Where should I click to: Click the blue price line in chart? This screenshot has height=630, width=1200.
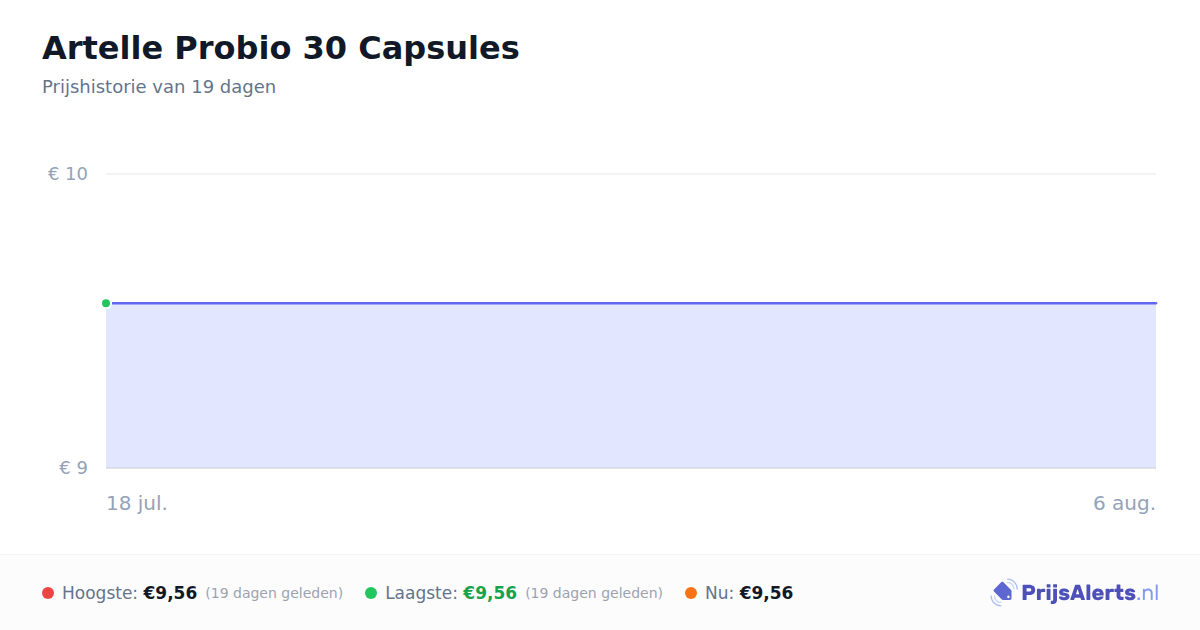pyautogui.click(x=631, y=303)
